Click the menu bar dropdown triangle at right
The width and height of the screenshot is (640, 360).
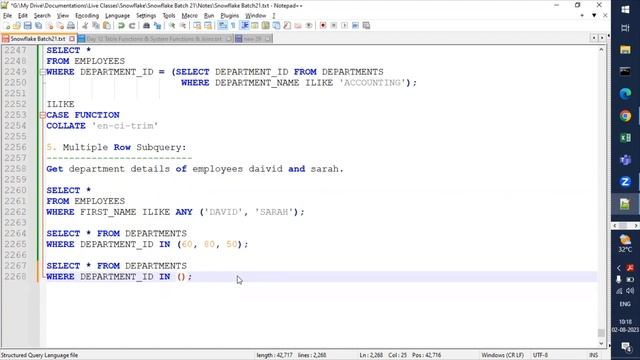tap(594, 16)
